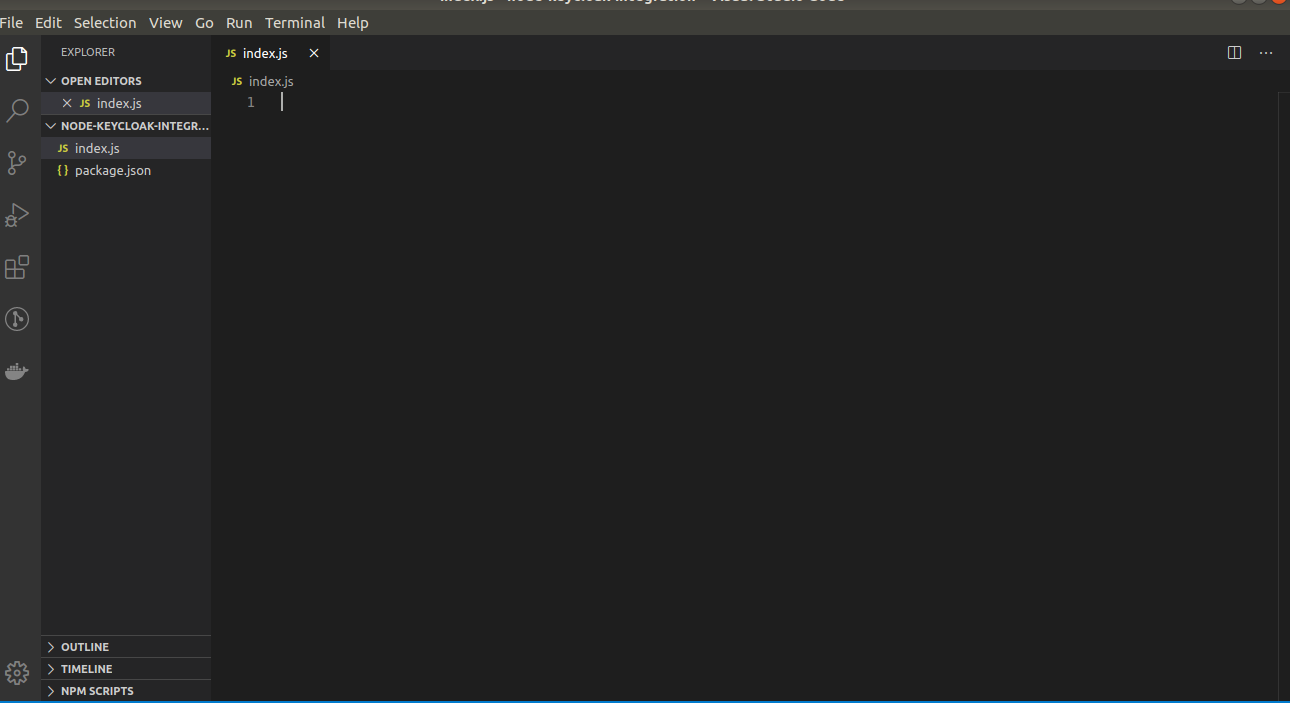
Task: Open the editor more actions menu
Action: point(1266,52)
